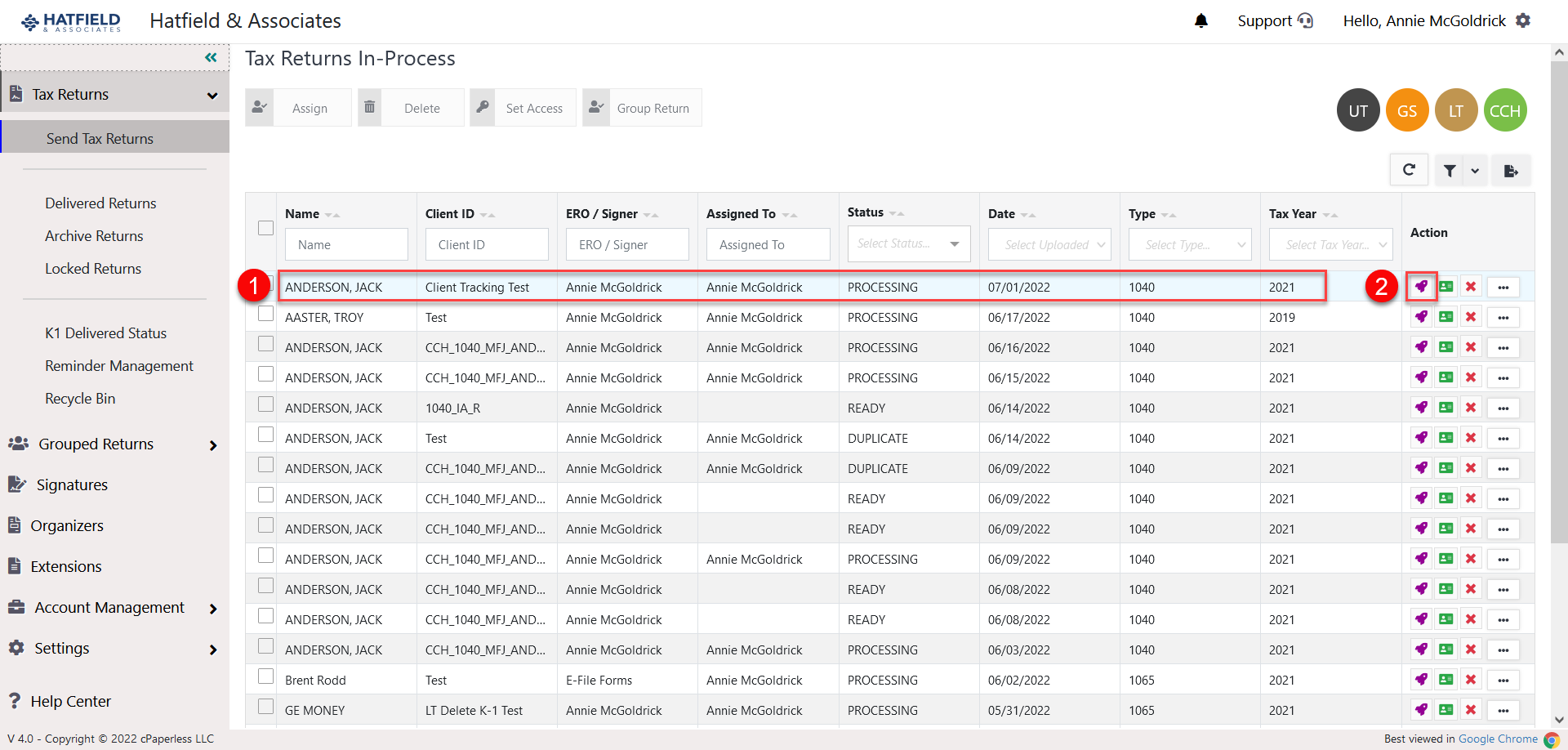The image size is (1568, 750).
Task: Click the Google Chrome link at the bottom
Action: [x=1499, y=739]
